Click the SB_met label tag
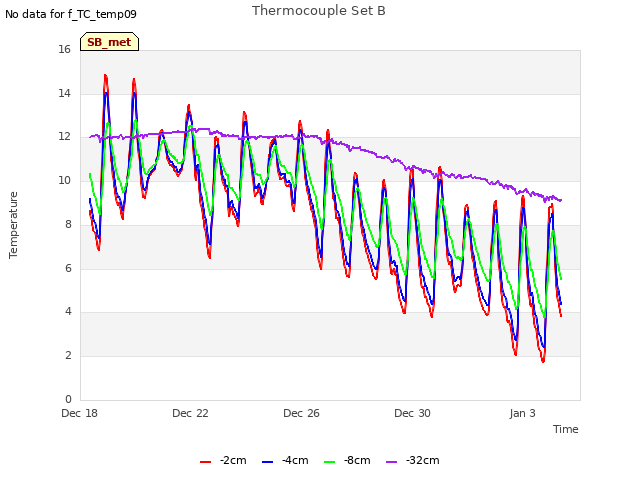The height and width of the screenshot is (480, 640). tap(109, 42)
